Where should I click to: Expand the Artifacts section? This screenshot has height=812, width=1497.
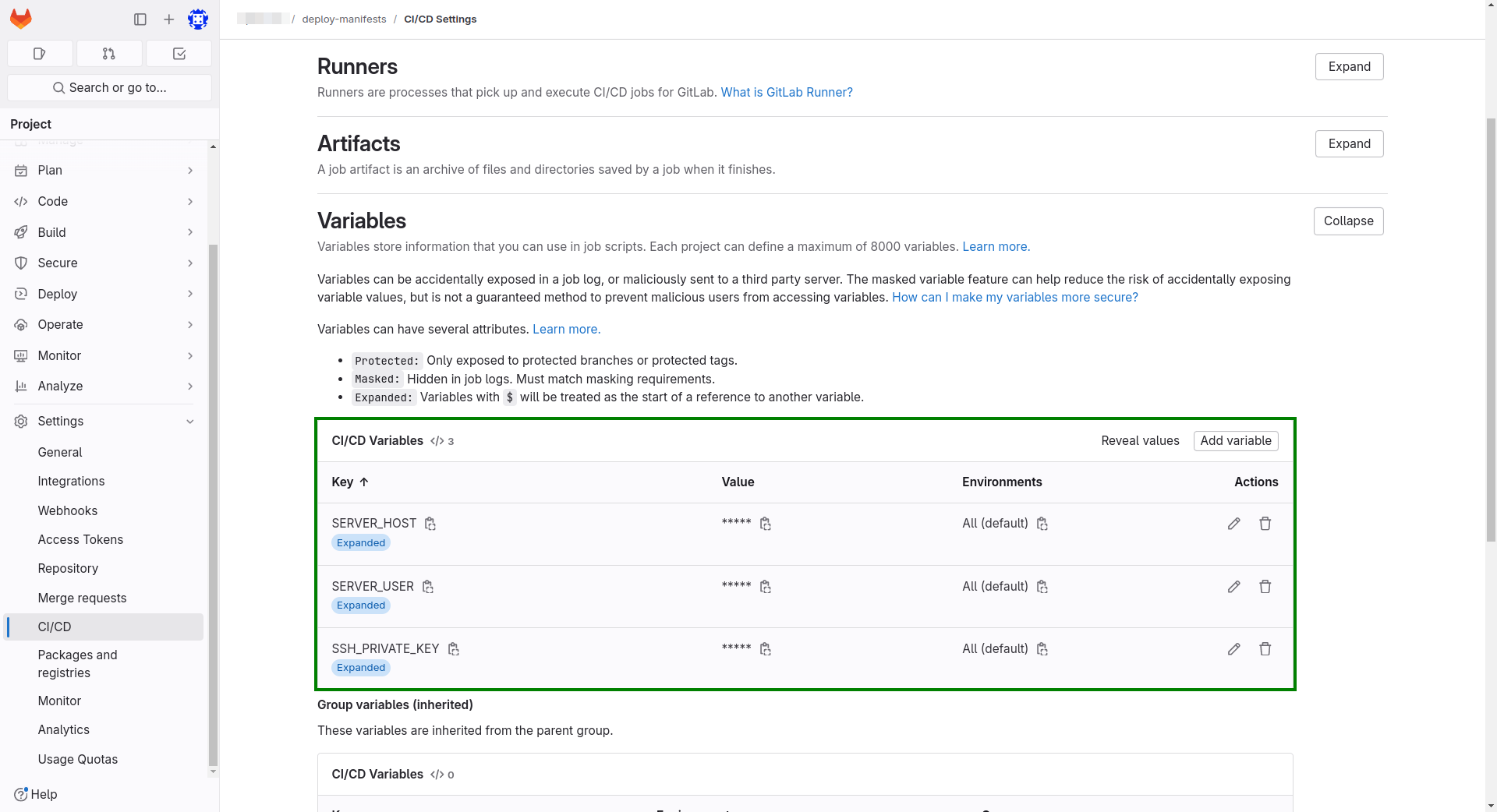(1349, 144)
